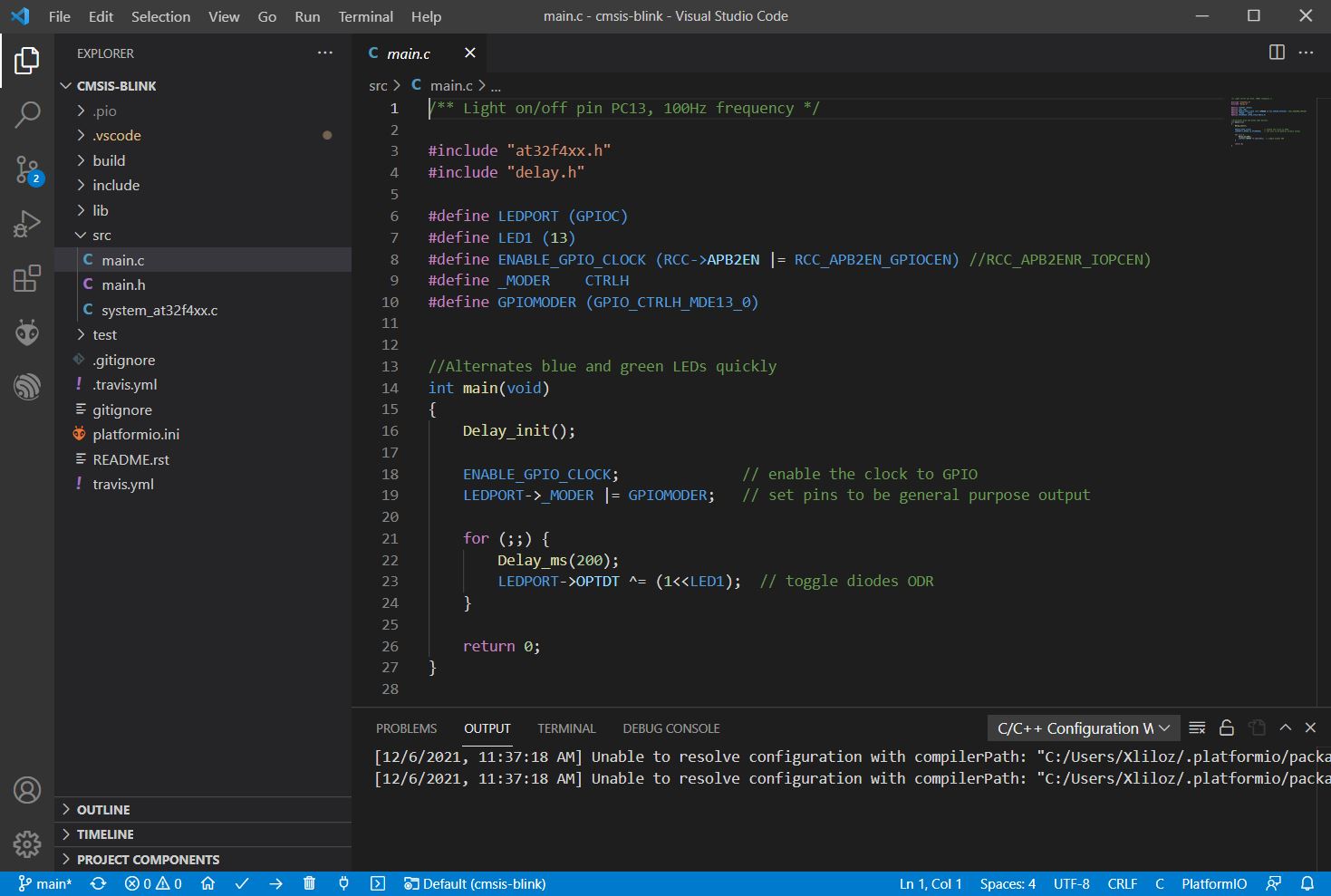Open the Extensions view icon
Viewport: 1331px width, 896px height.
pos(27,278)
